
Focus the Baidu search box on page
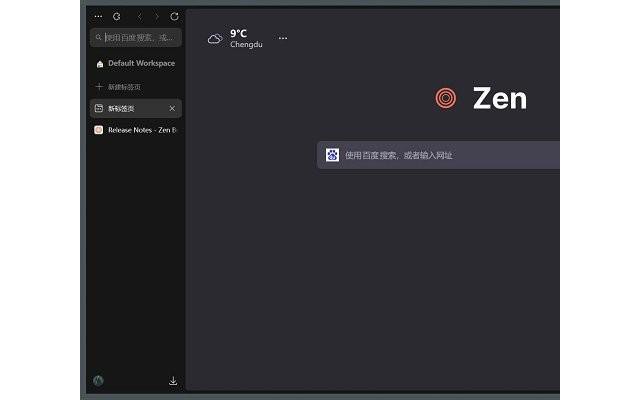point(438,155)
